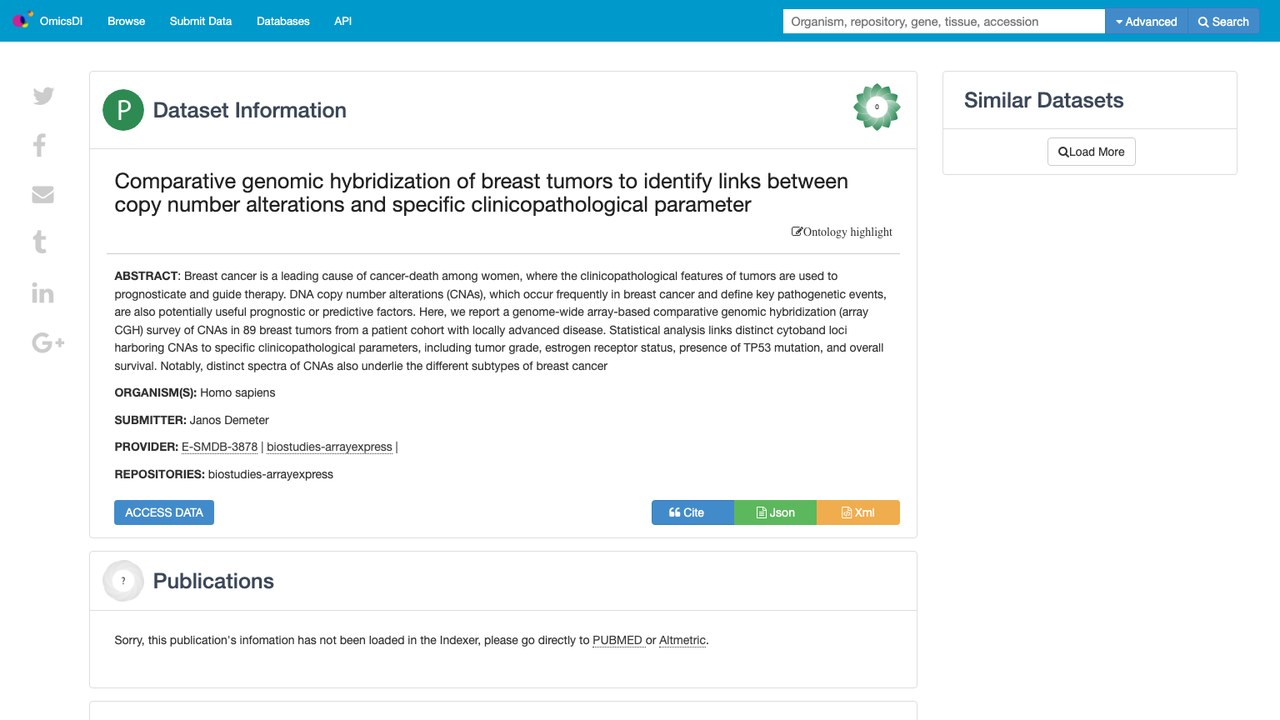Image resolution: width=1280 pixels, height=720 pixels.
Task: Share dataset on Twitter icon
Action: pyautogui.click(x=43, y=96)
